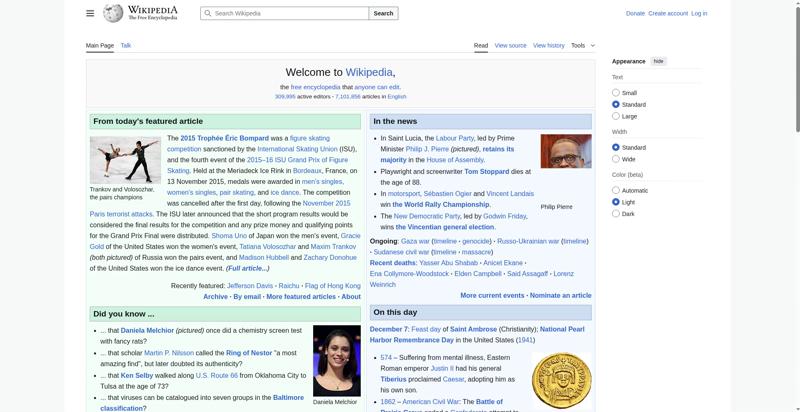Open the hamburger main menu icon
Image resolution: width=800 pixels, height=412 pixels.
pos(90,13)
